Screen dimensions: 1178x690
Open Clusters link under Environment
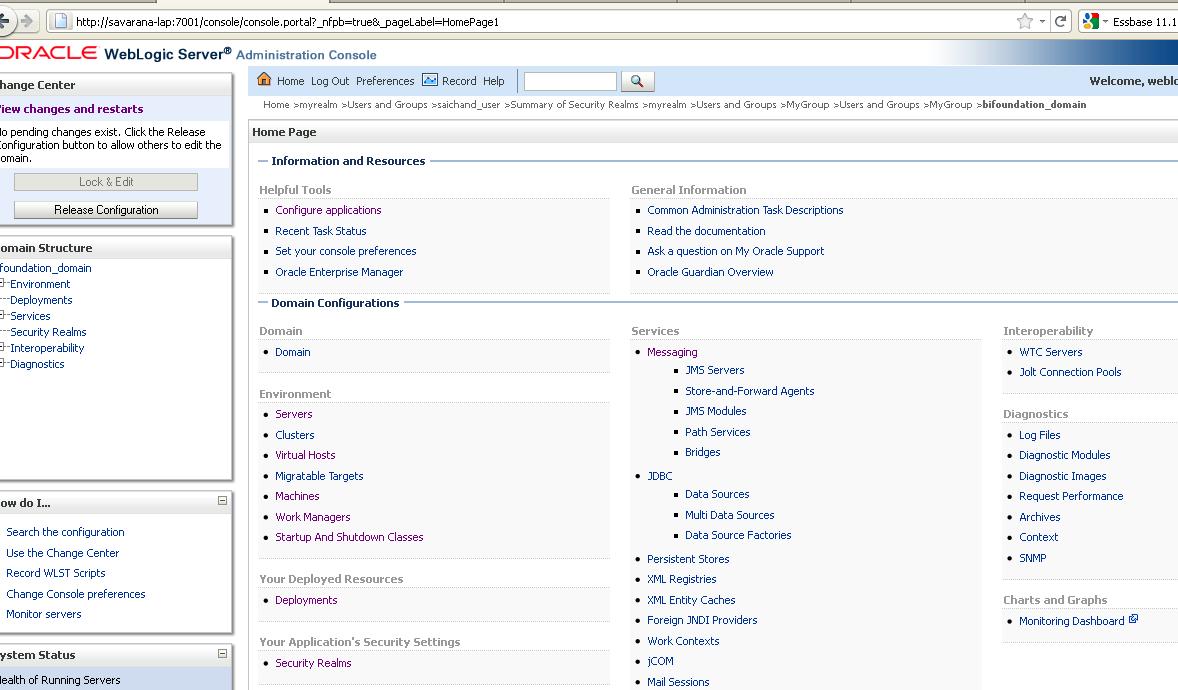point(294,435)
